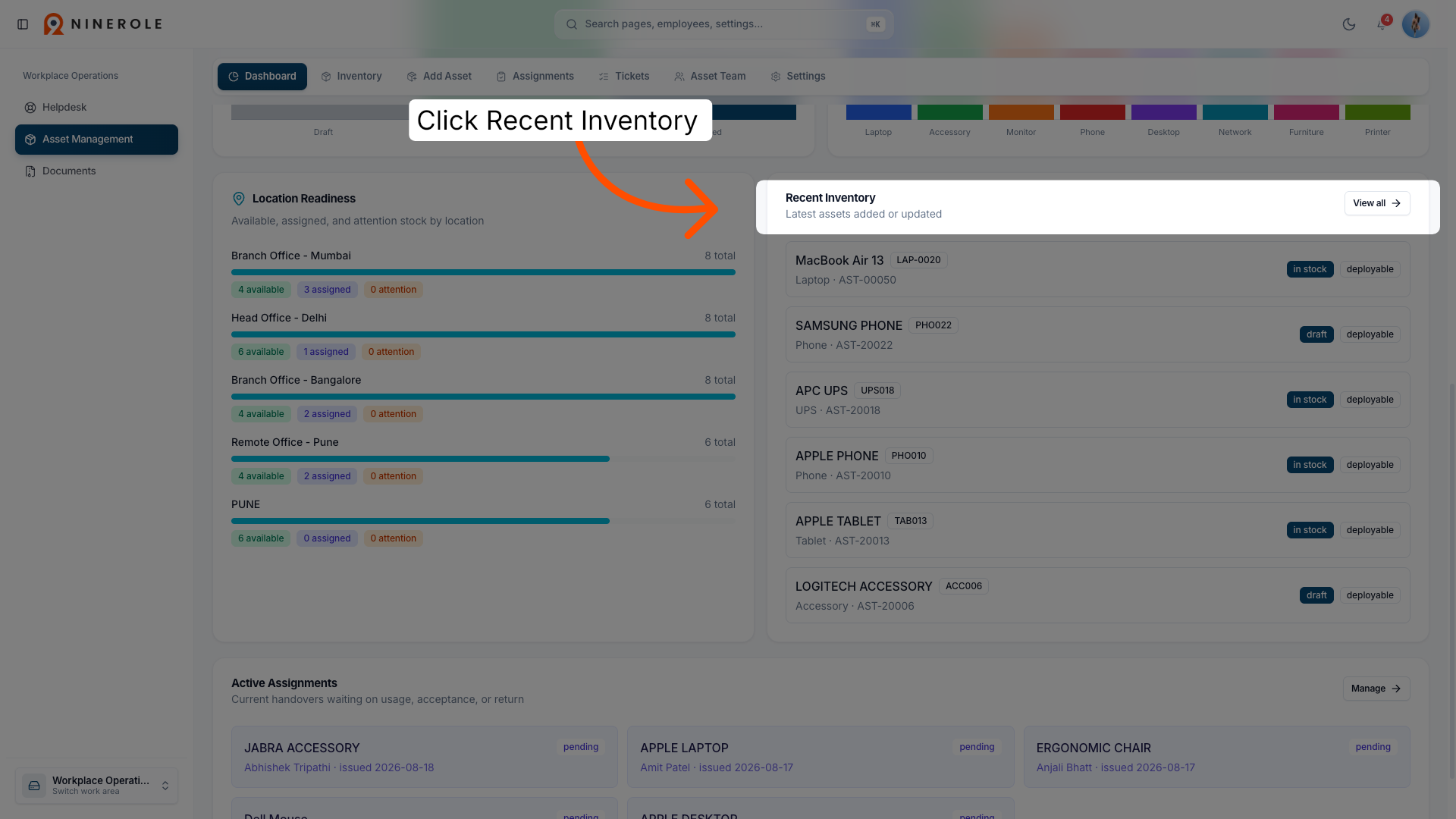Click Manage for Active Assignments

click(1376, 689)
